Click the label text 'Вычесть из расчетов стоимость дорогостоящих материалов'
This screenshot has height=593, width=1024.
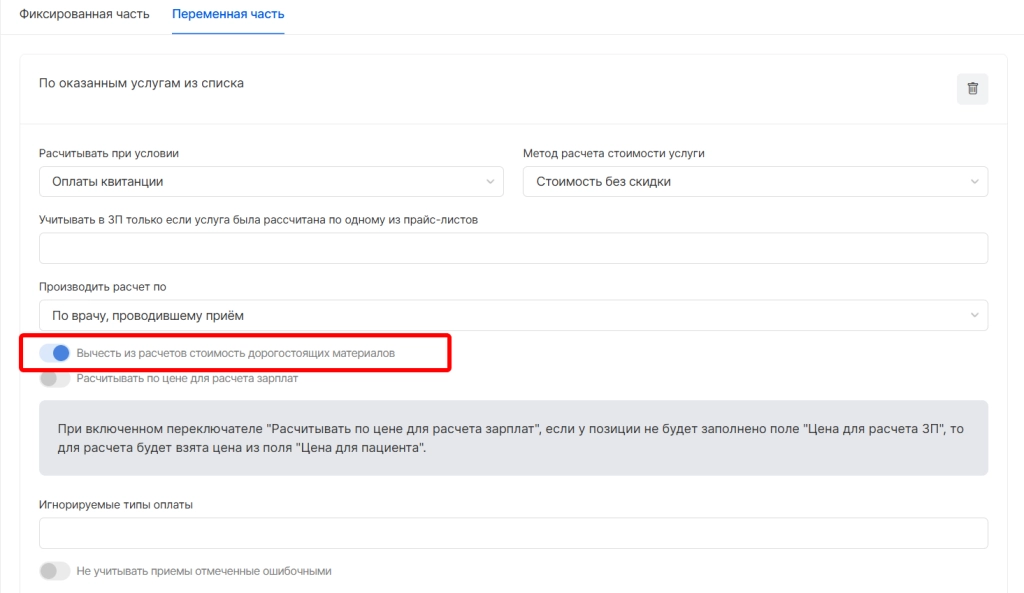click(x=235, y=353)
